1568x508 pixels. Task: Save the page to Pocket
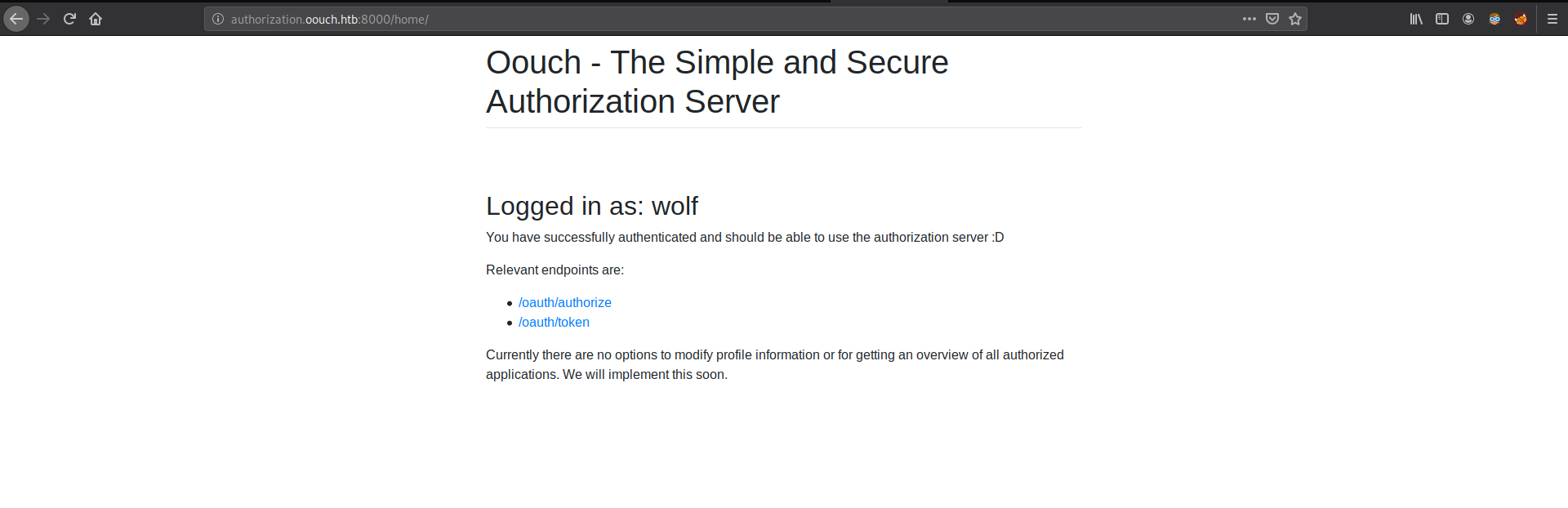tap(1272, 19)
